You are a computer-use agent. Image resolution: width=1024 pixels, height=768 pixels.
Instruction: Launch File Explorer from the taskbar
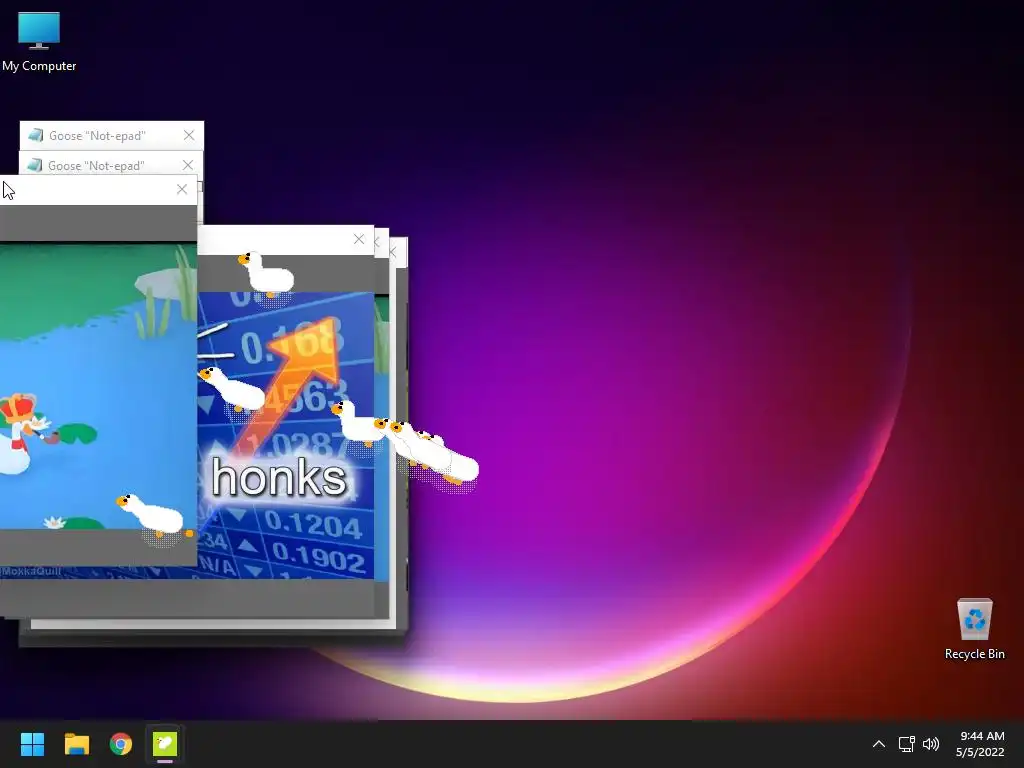(77, 744)
